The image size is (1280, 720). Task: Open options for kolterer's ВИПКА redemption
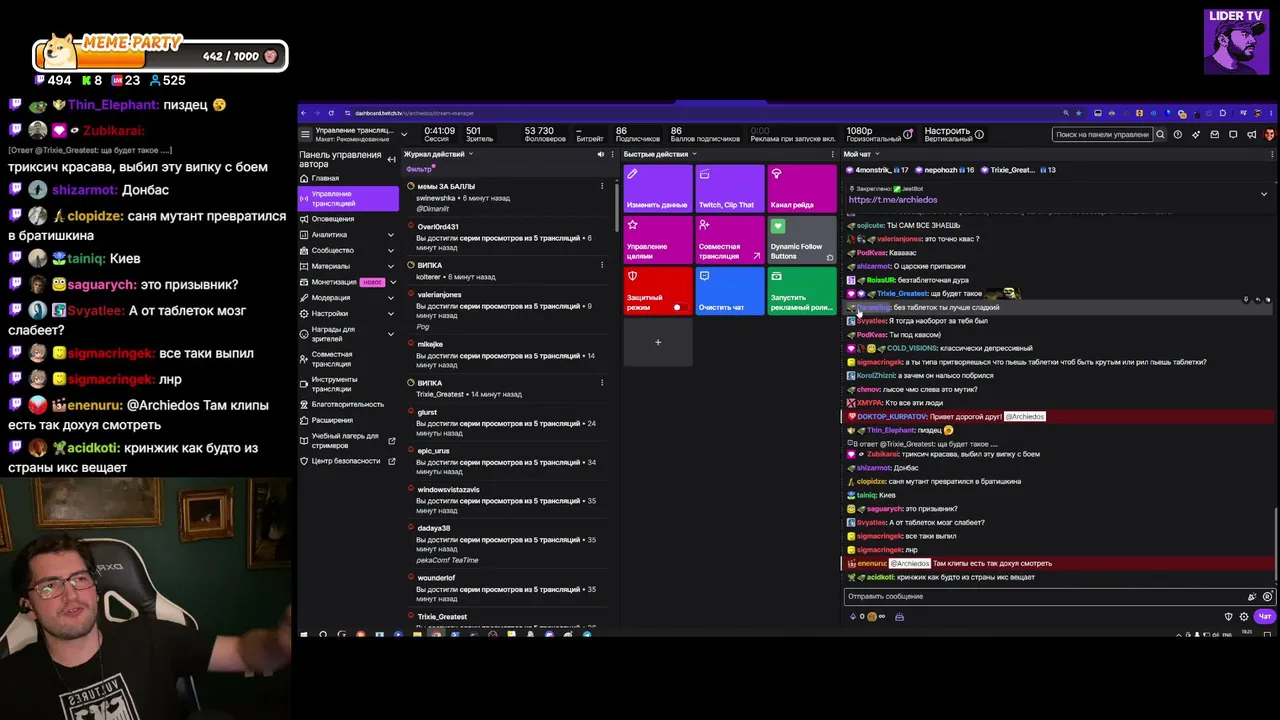[602, 265]
